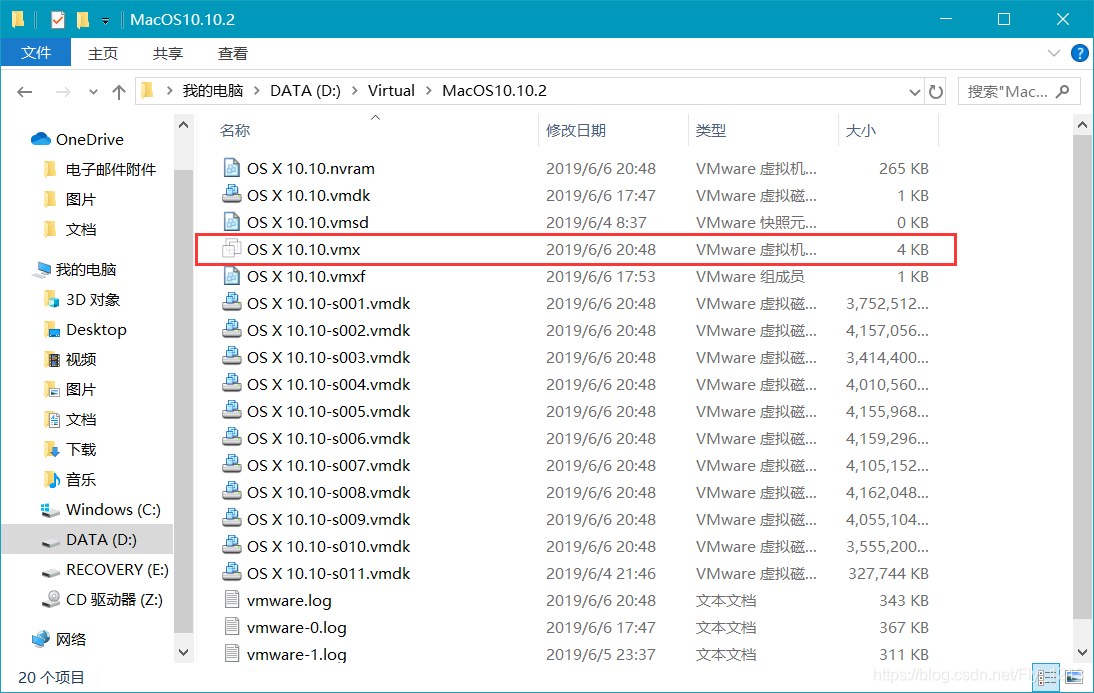
Task: Sort by the 修改日期 column header
Action: point(576,131)
